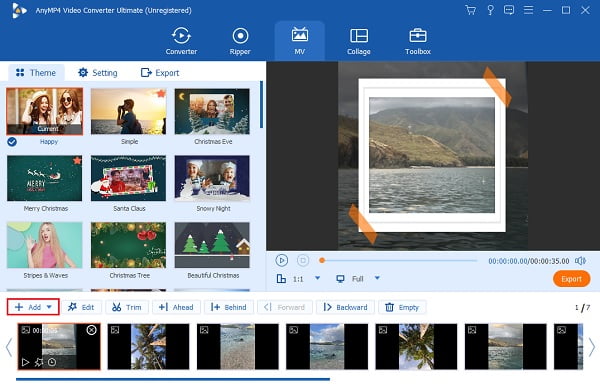Open the hamburger menu
600x389 pixels.
(528, 10)
